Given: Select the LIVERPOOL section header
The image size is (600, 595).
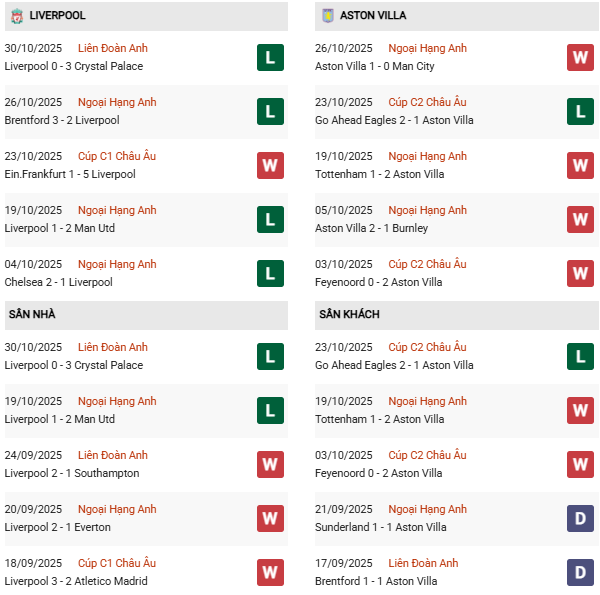Looking at the screenshot, I should coord(57,16).
